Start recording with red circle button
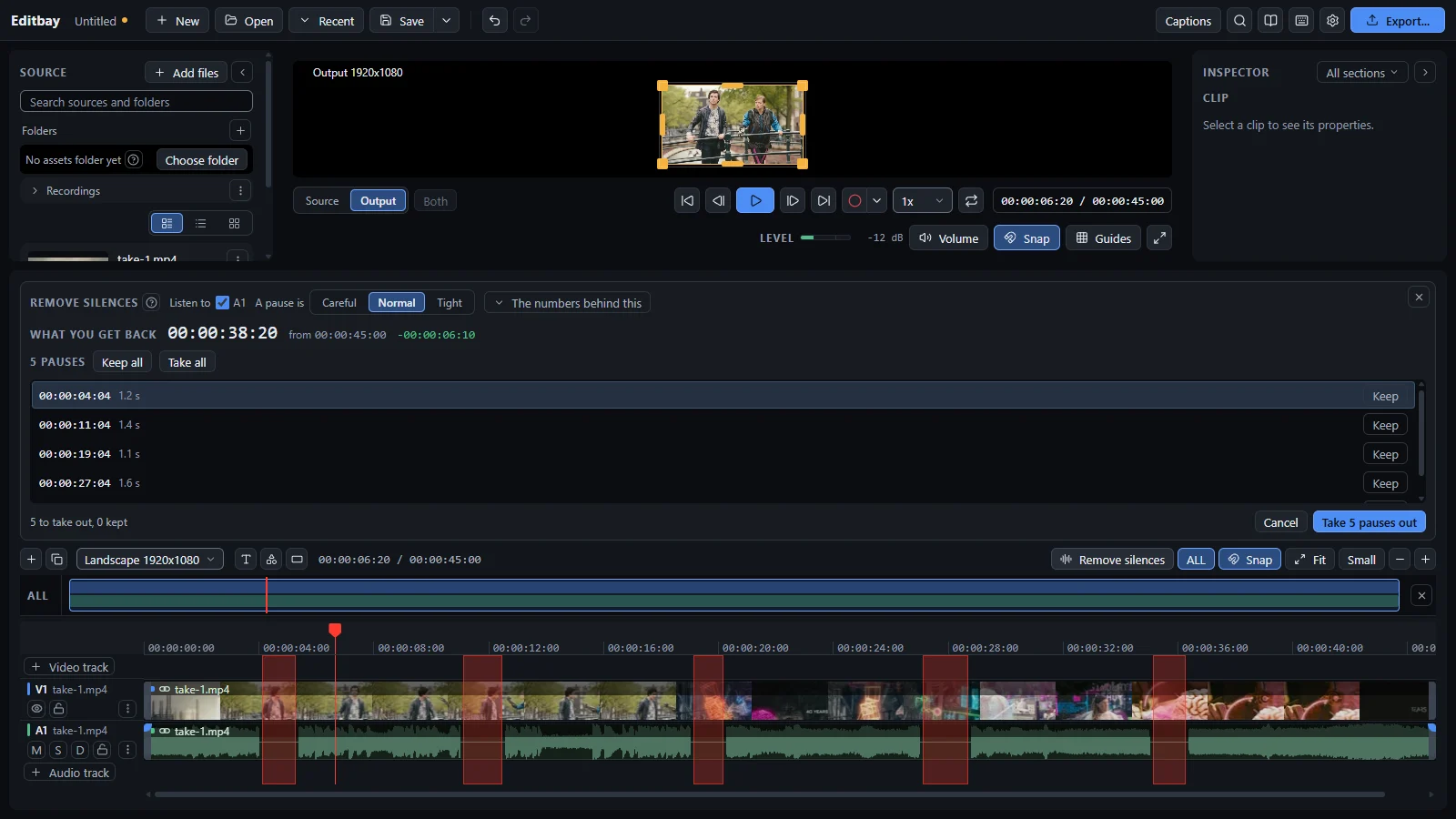This screenshot has width=1456, height=819. [854, 201]
